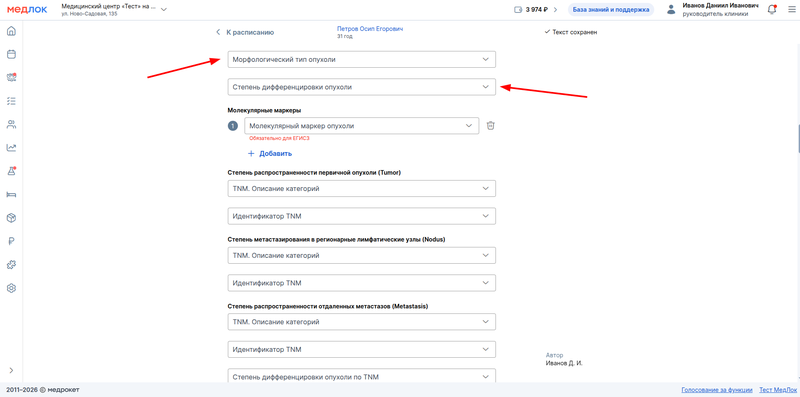
Task: Click the footer text 2011–2026 © медрокет
Action: [x=43, y=390]
